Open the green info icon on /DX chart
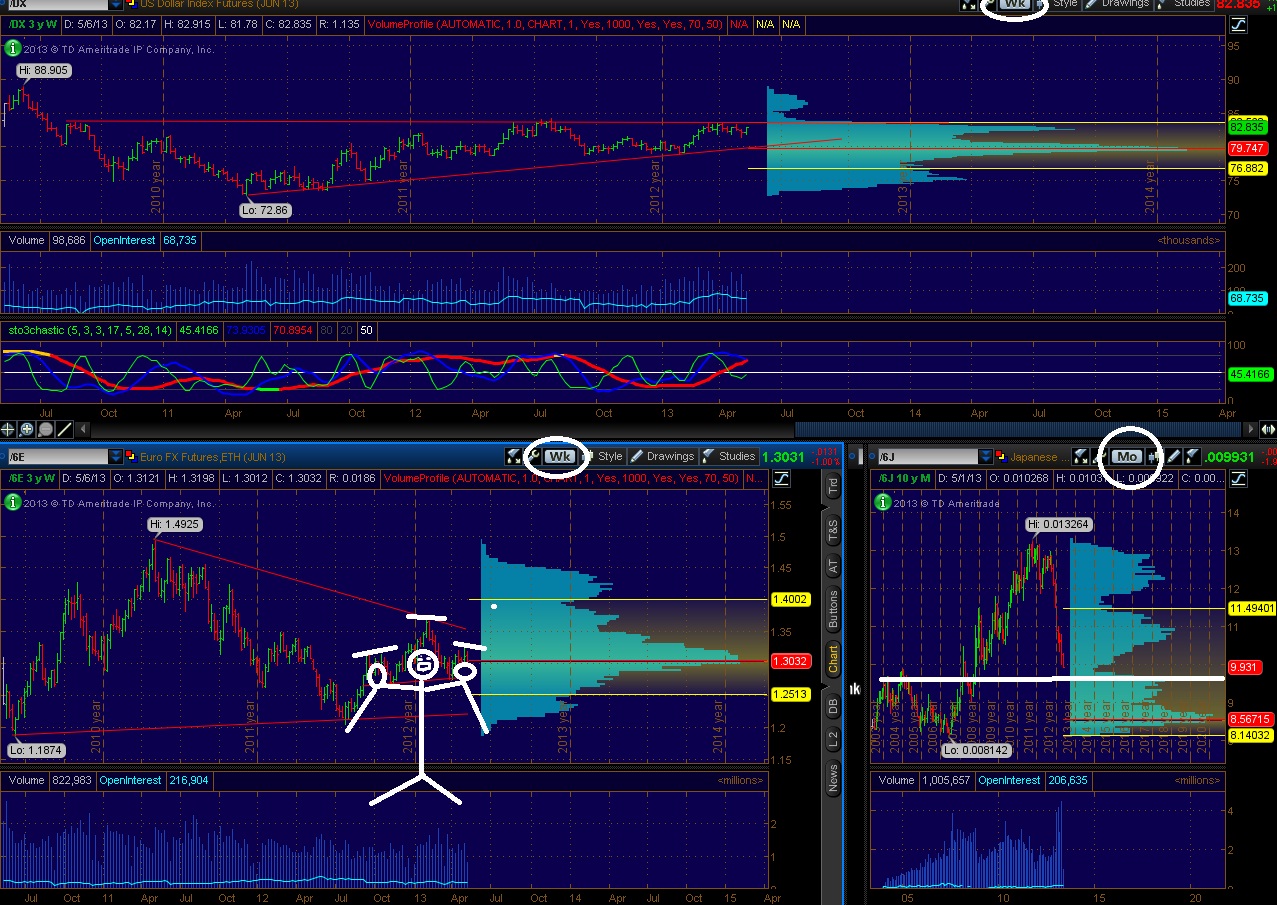 [x=13, y=46]
